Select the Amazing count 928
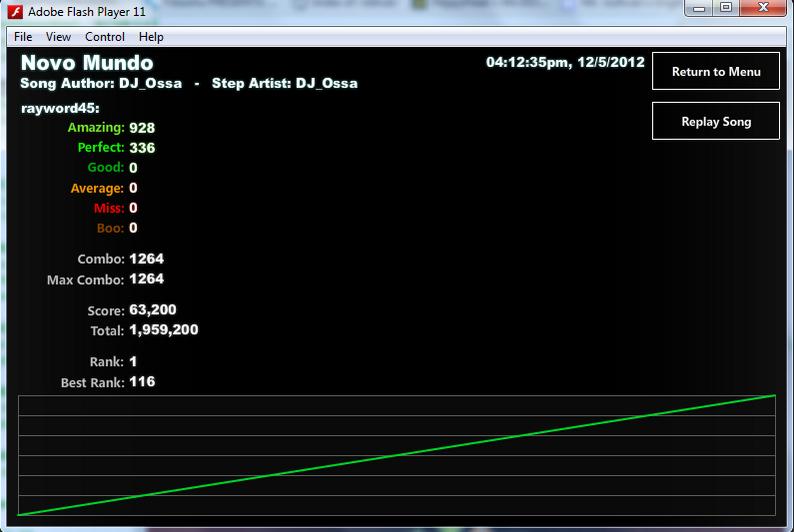Image resolution: width=794 pixels, height=532 pixels. pyautogui.click(x=142, y=128)
